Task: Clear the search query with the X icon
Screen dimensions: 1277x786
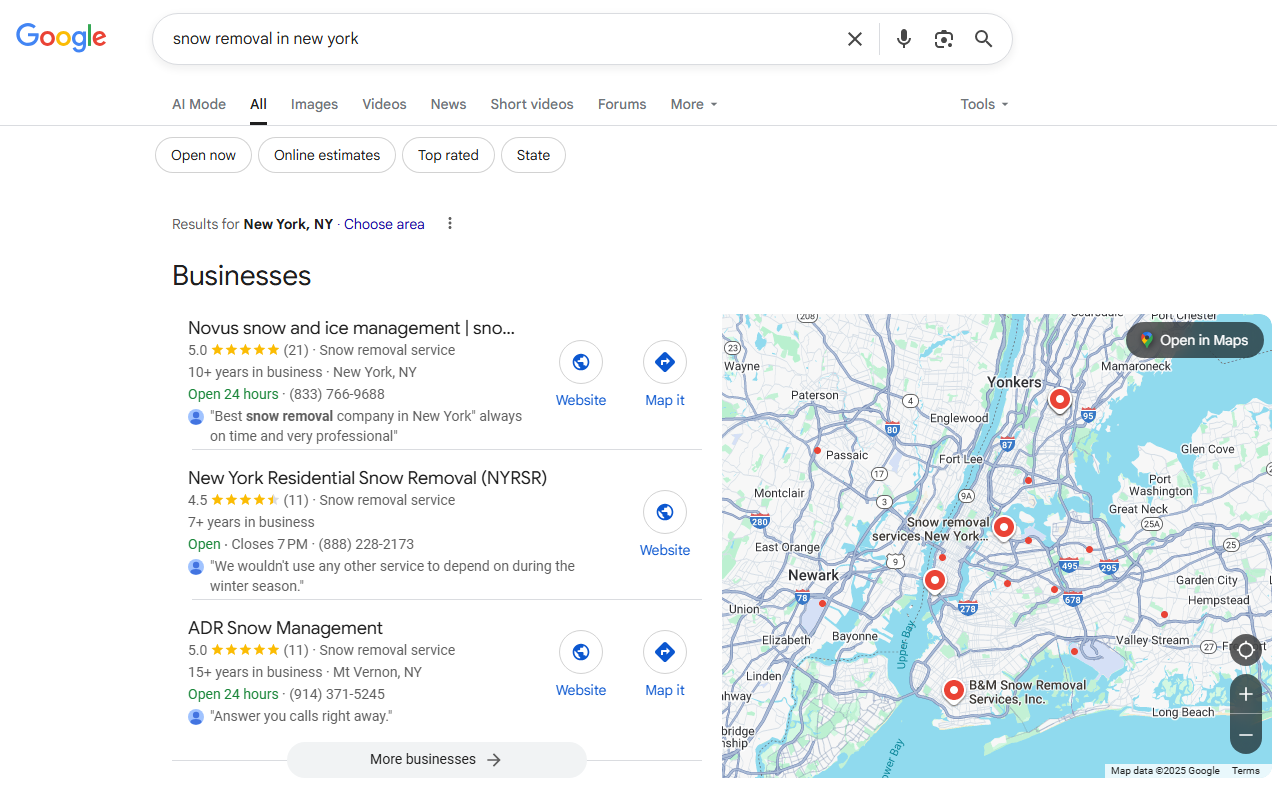Action: [x=855, y=38]
